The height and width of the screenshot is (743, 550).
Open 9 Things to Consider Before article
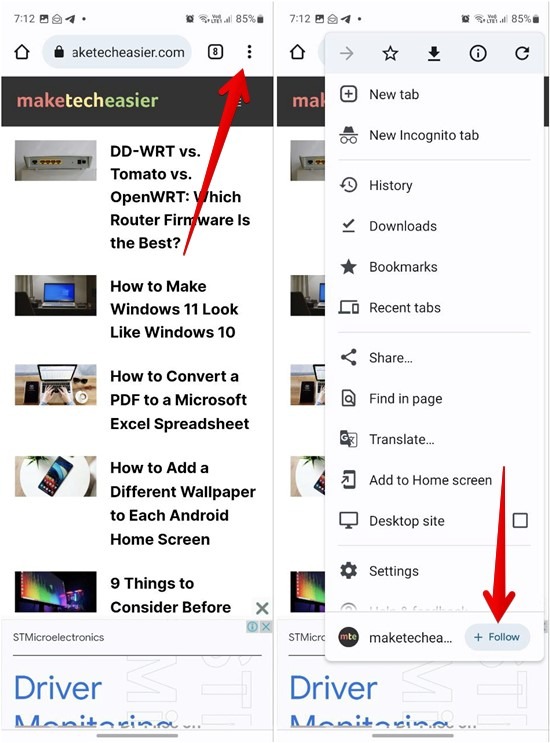click(x=171, y=595)
